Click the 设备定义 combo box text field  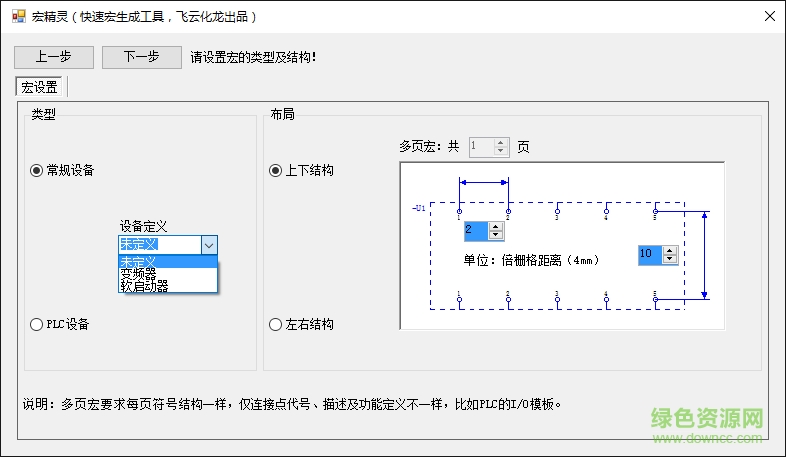point(158,245)
